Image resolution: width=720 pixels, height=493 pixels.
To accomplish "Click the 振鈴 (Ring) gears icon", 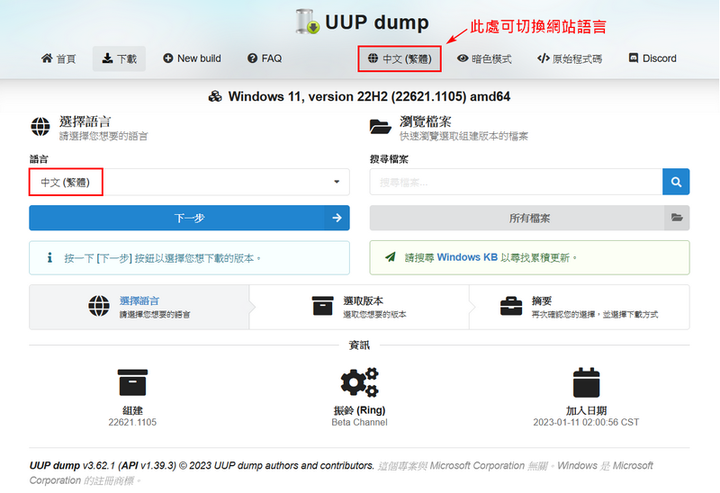I will coord(360,382).
